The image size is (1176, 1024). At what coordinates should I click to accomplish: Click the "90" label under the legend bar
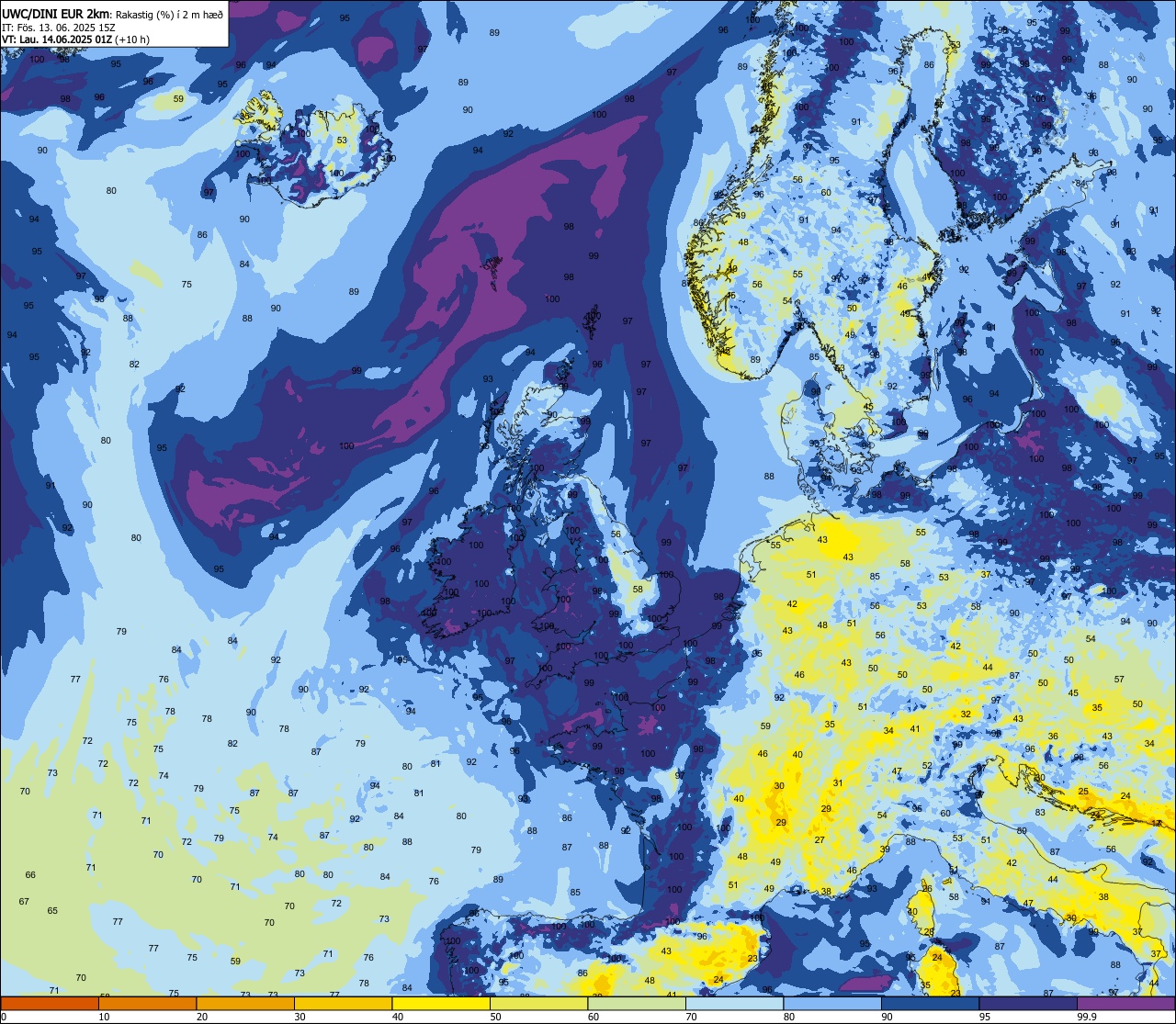click(x=888, y=1017)
